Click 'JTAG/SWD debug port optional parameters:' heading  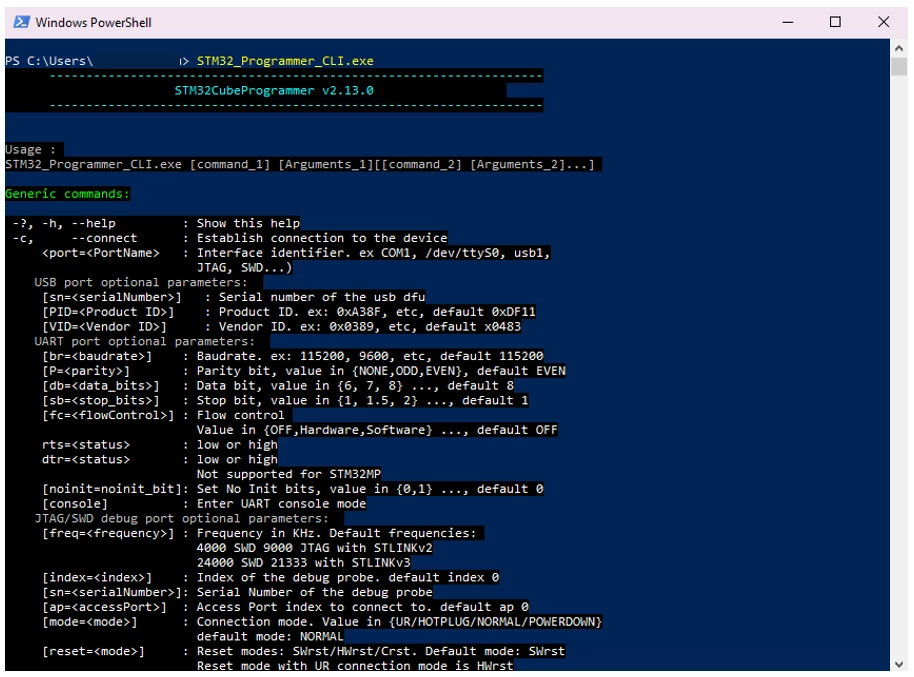181,518
